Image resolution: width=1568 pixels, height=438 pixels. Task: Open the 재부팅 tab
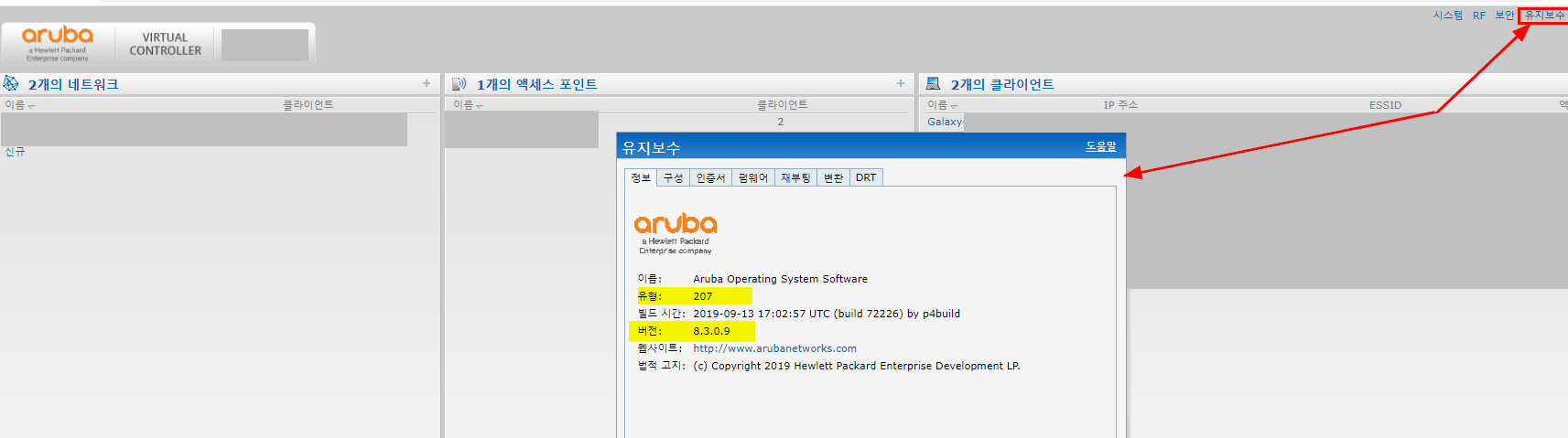click(795, 177)
